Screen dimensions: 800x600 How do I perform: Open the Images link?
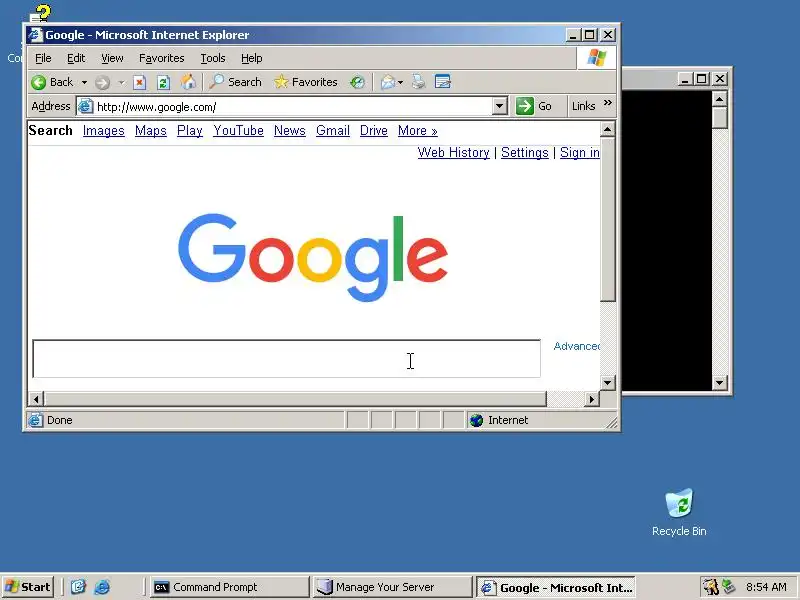click(x=104, y=131)
